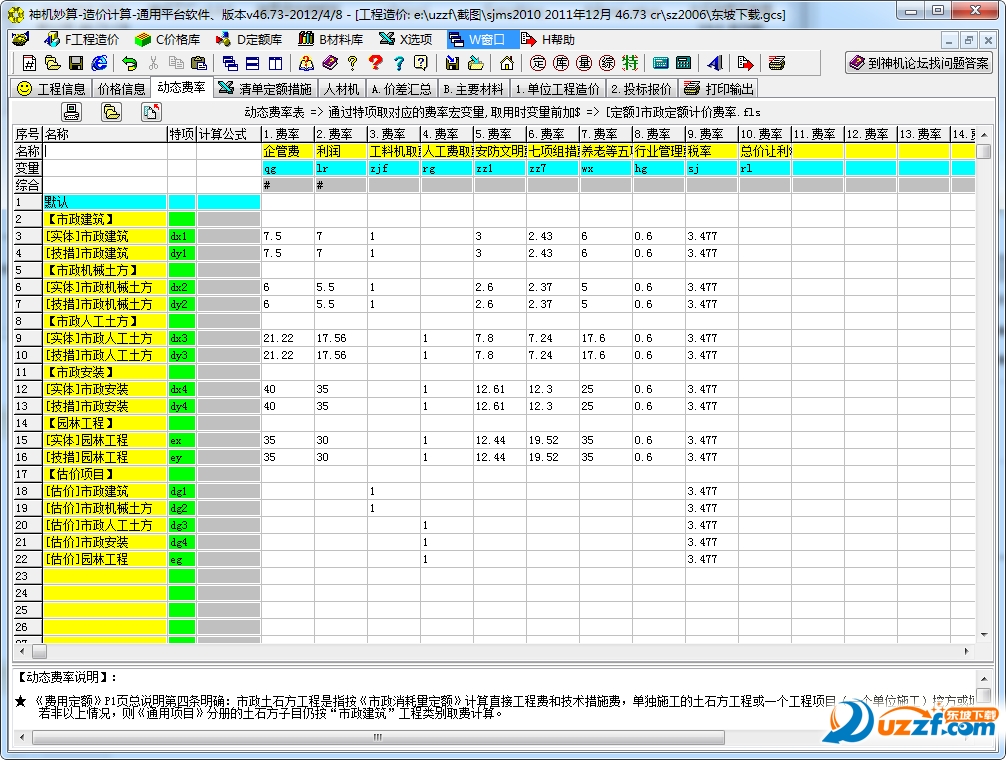Select the 【市政建筑】 category row
Image resolution: width=1006 pixels, height=760 pixels.
coord(105,219)
